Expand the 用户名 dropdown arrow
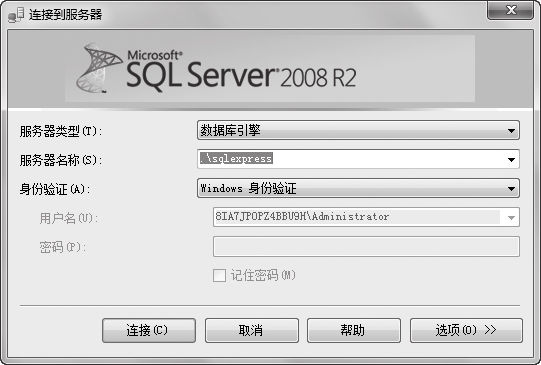The image size is (541, 365). (511, 218)
